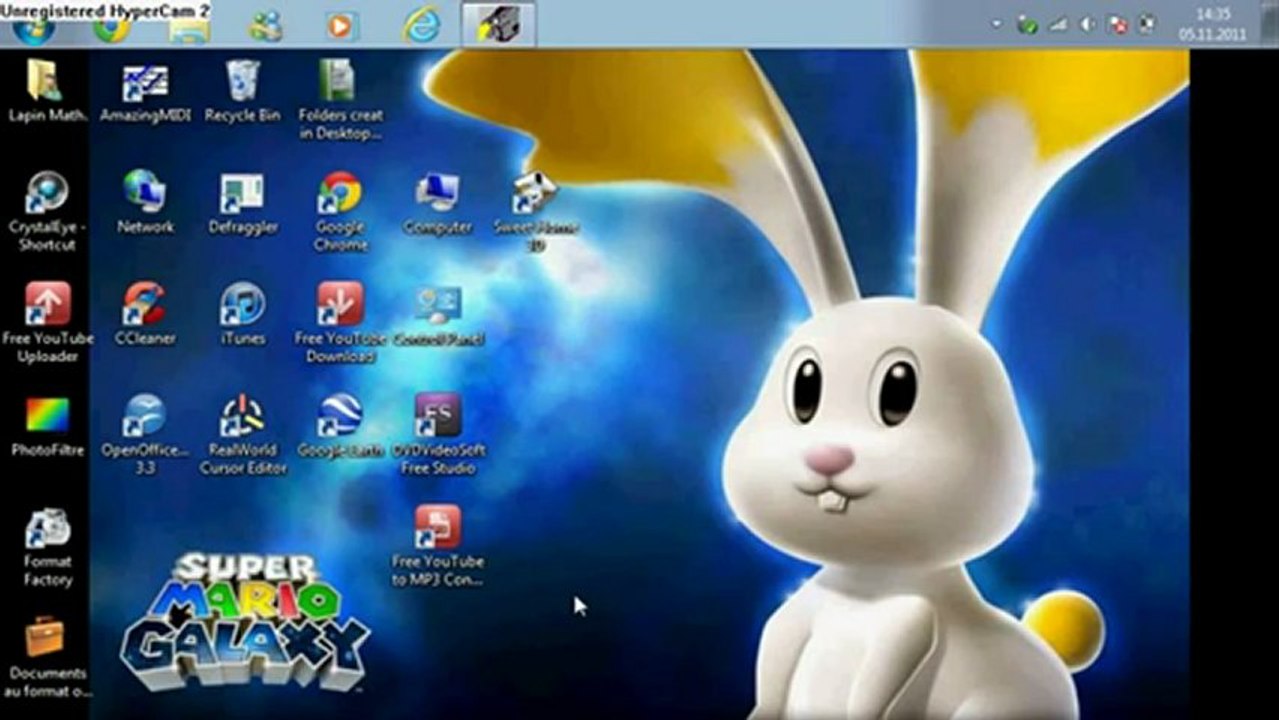Image resolution: width=1279 pixels, height=720 pixels.
Task: Select the Control Panel desktop icon
Action: [x=438, y=316]
